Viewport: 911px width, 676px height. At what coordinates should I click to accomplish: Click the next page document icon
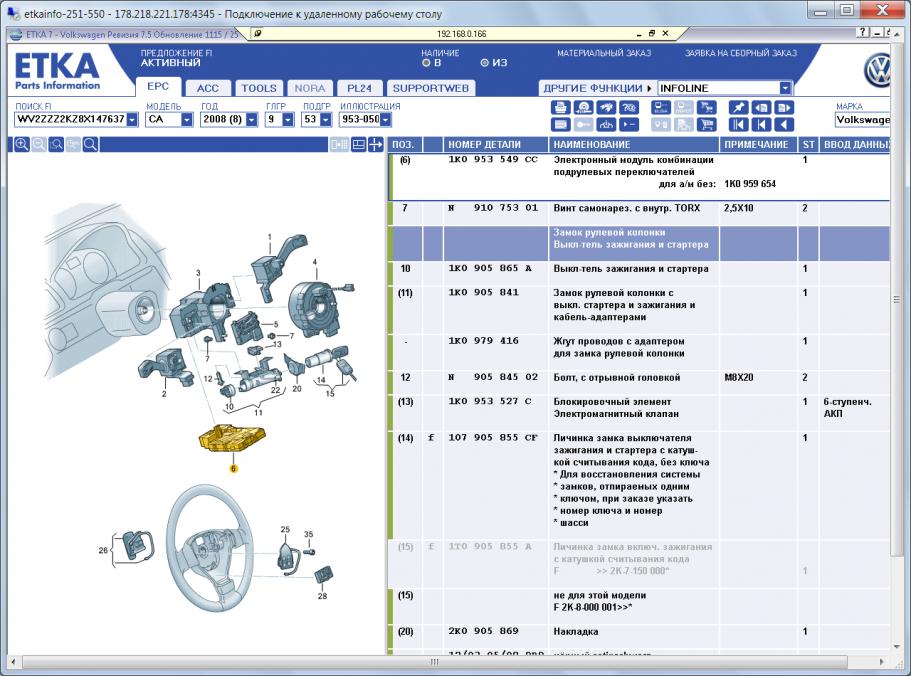pyautogui.click(x=784, y=107)
